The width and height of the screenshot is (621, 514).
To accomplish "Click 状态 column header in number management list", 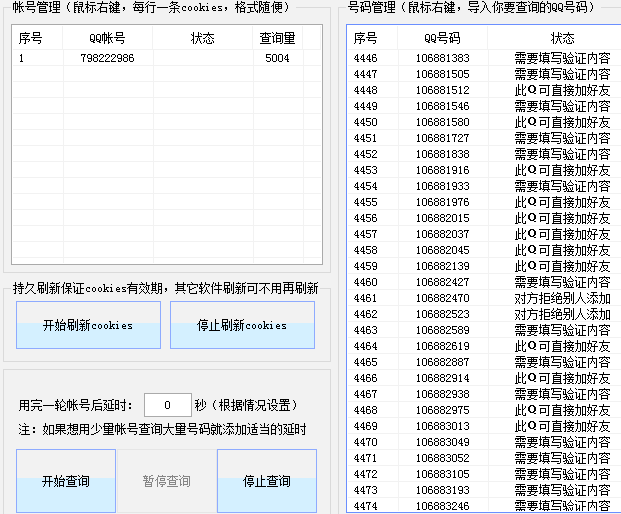I will click(x=562, y=38).
